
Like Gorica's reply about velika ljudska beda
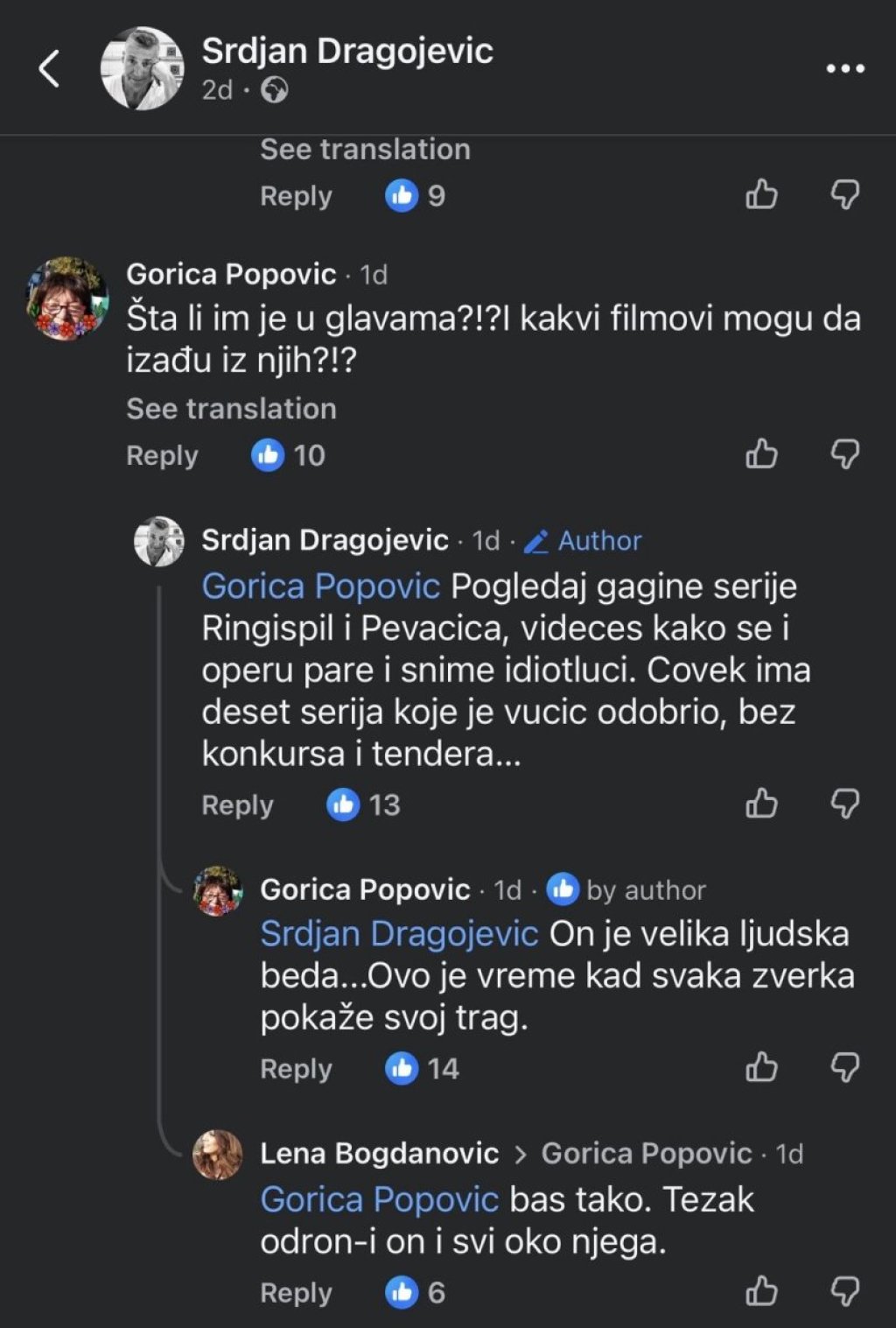(x=761, y=1068)
